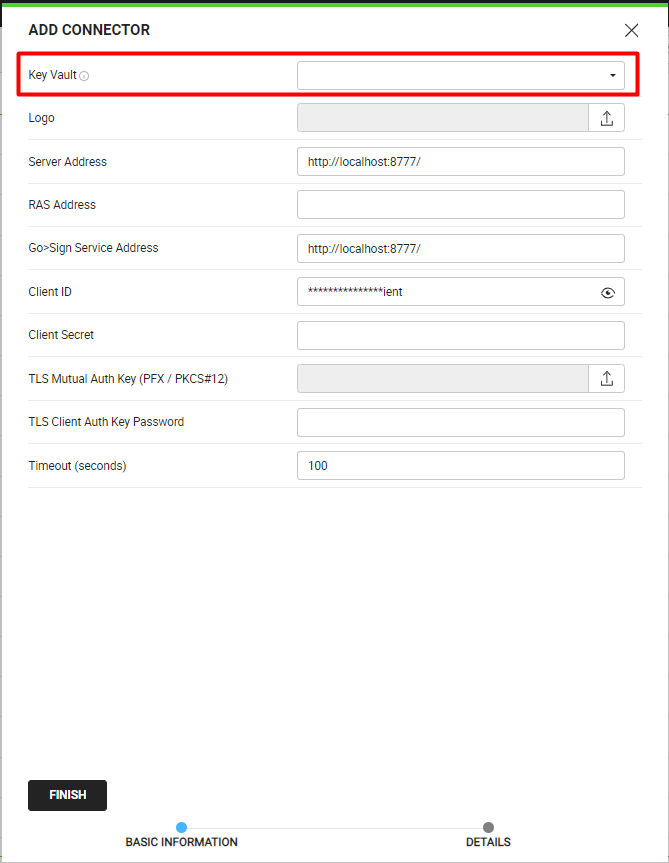669x863 pixels.
Task: Click the Details step circle marker
Action: (488, 827)
